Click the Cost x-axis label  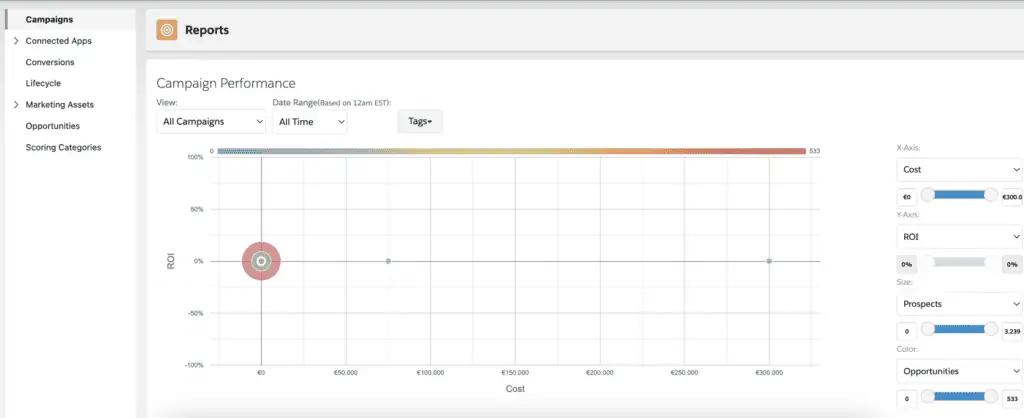click(x=515, y=389)
